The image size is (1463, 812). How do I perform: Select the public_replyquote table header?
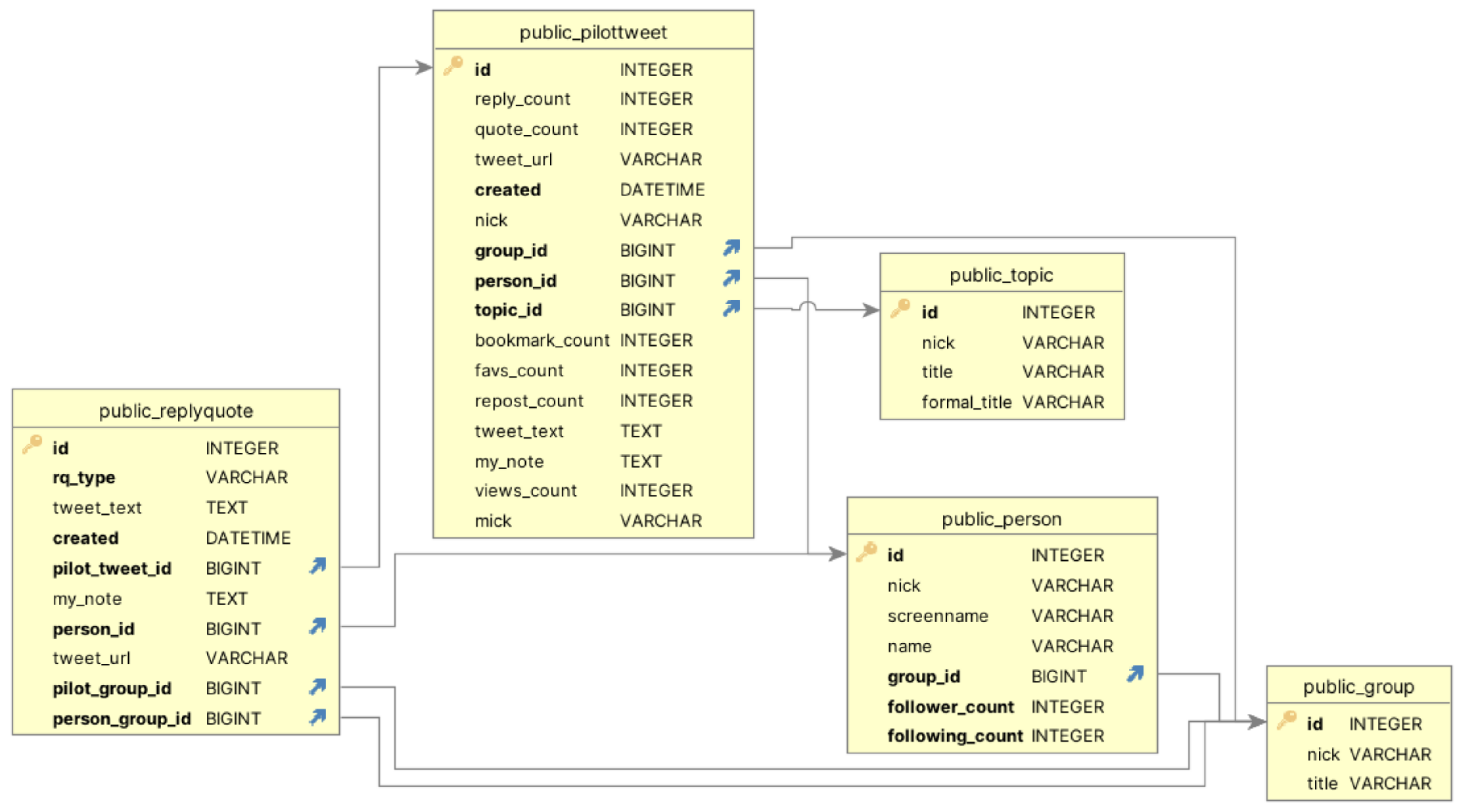175,410
